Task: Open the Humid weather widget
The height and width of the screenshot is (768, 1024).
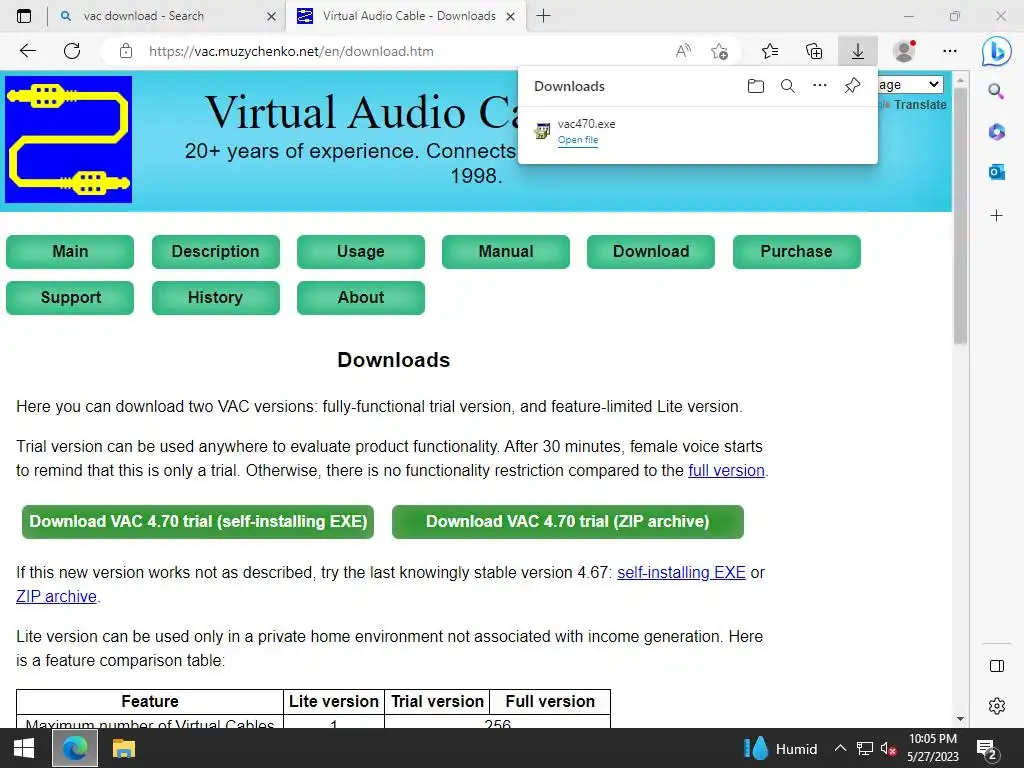Action: coord(780,748)
